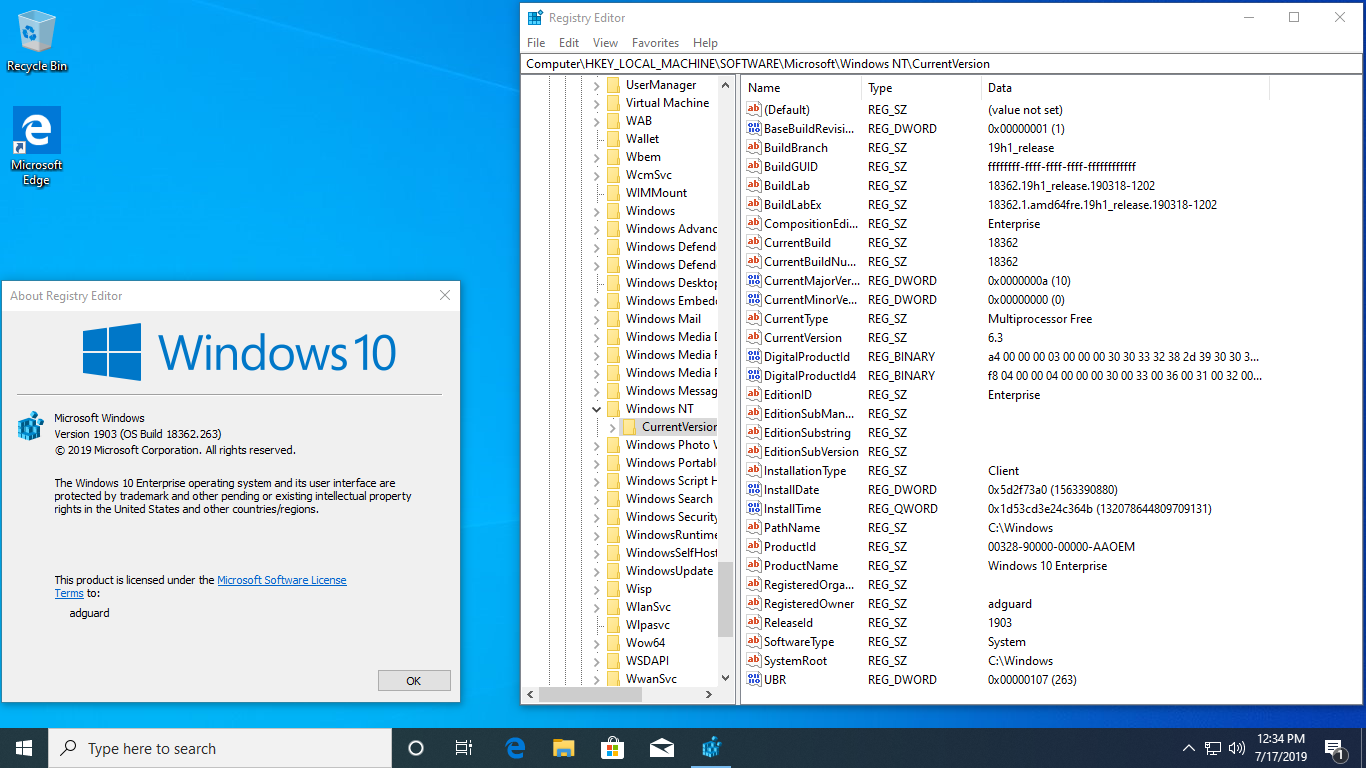Expand the Windows Search key

tap(597, 499)
